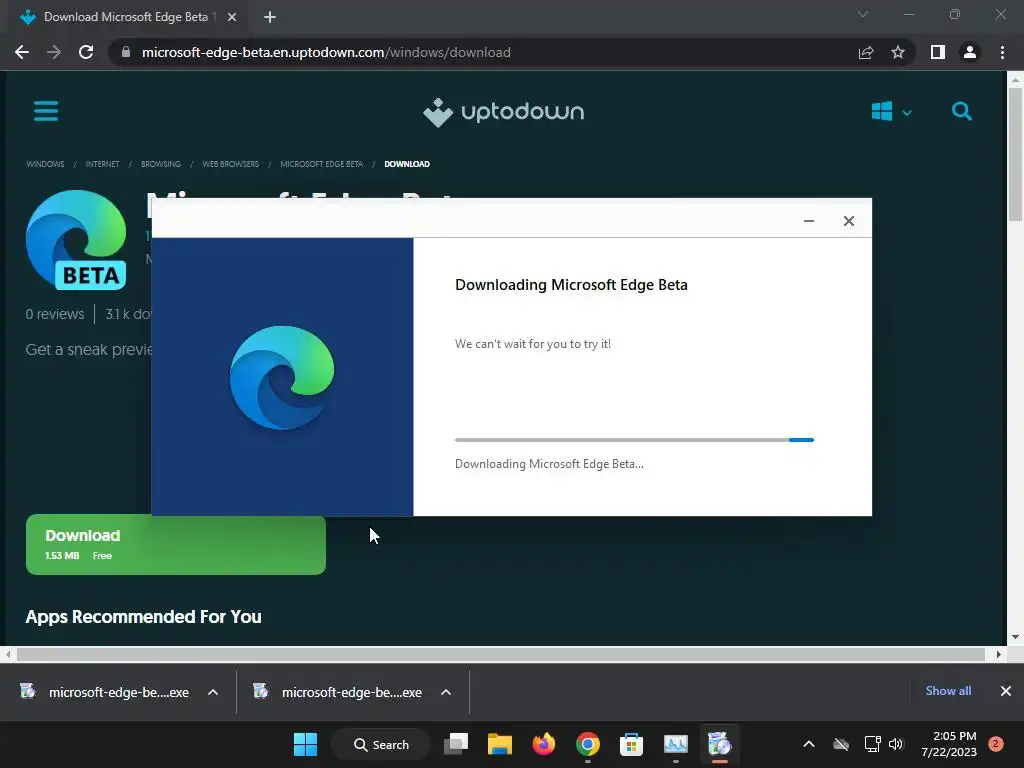Go back to previous page
The image size is (1024, 768).
22,52
